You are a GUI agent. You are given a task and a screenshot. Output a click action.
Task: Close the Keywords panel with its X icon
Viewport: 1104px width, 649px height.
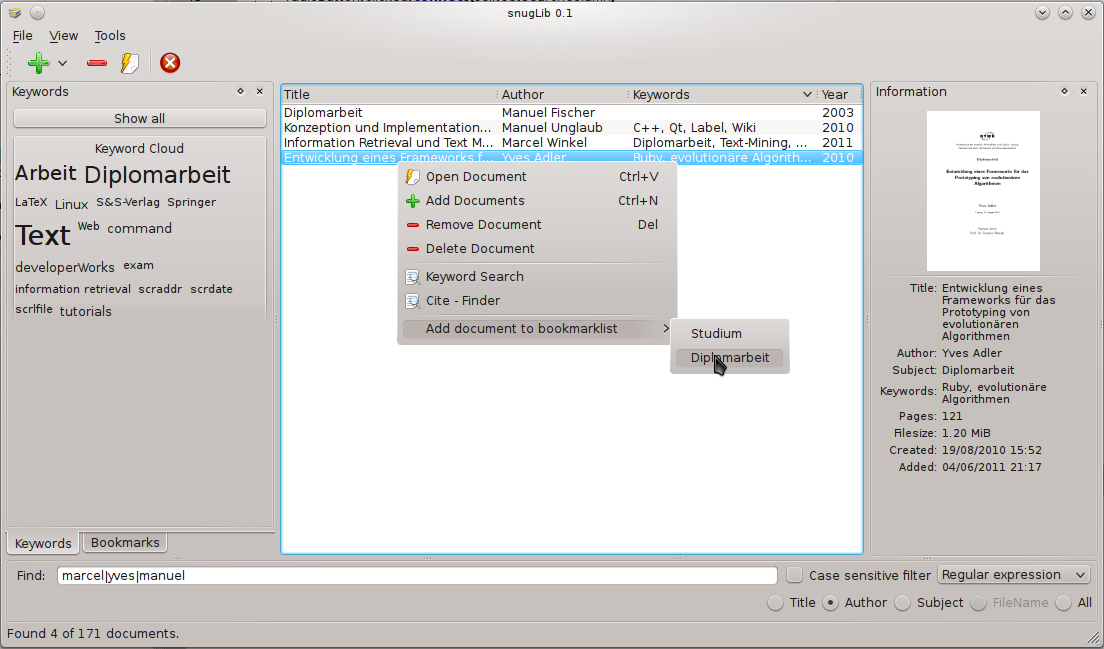click(260, 91)
